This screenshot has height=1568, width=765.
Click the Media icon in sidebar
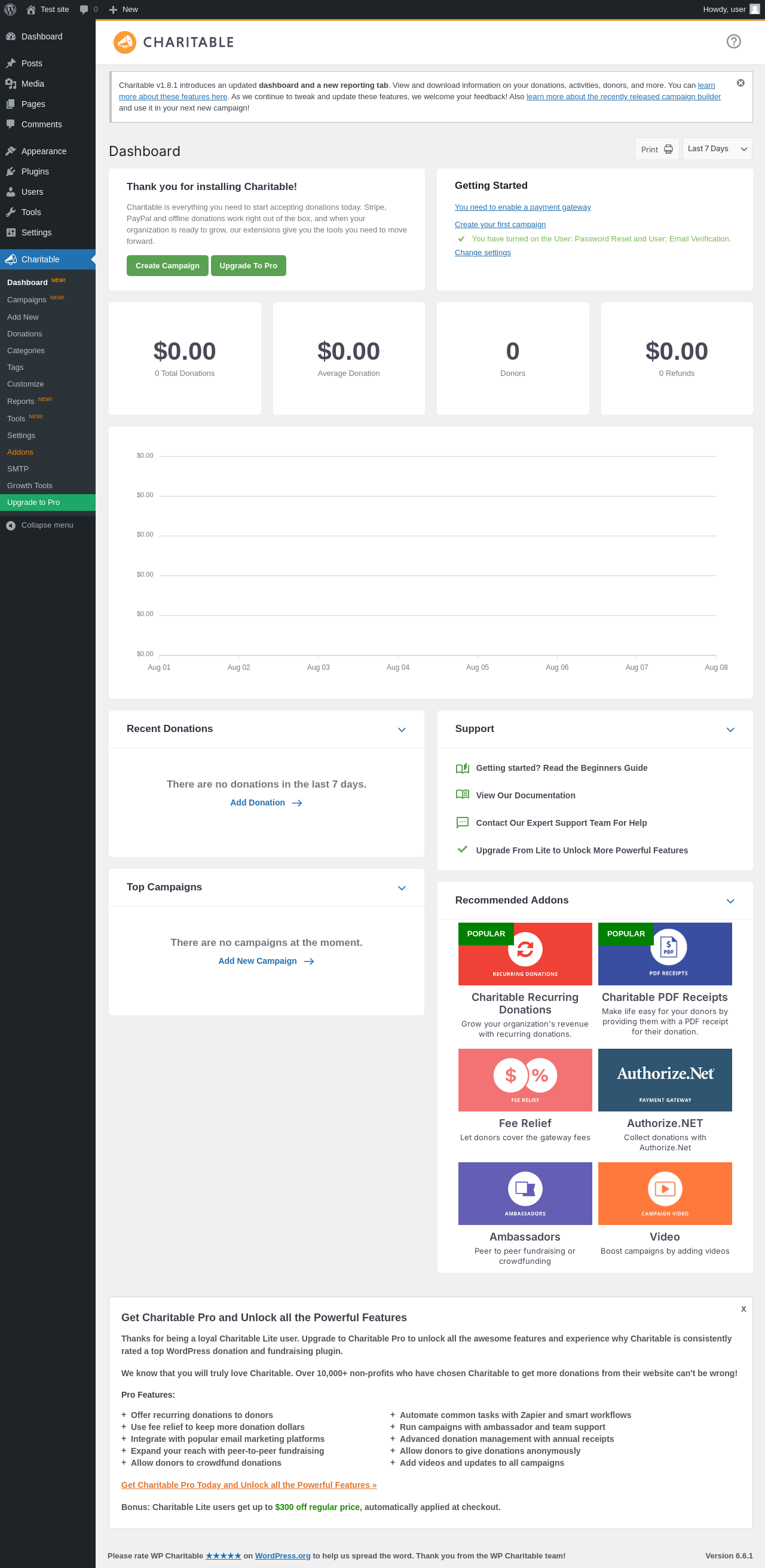coord(10,84)
